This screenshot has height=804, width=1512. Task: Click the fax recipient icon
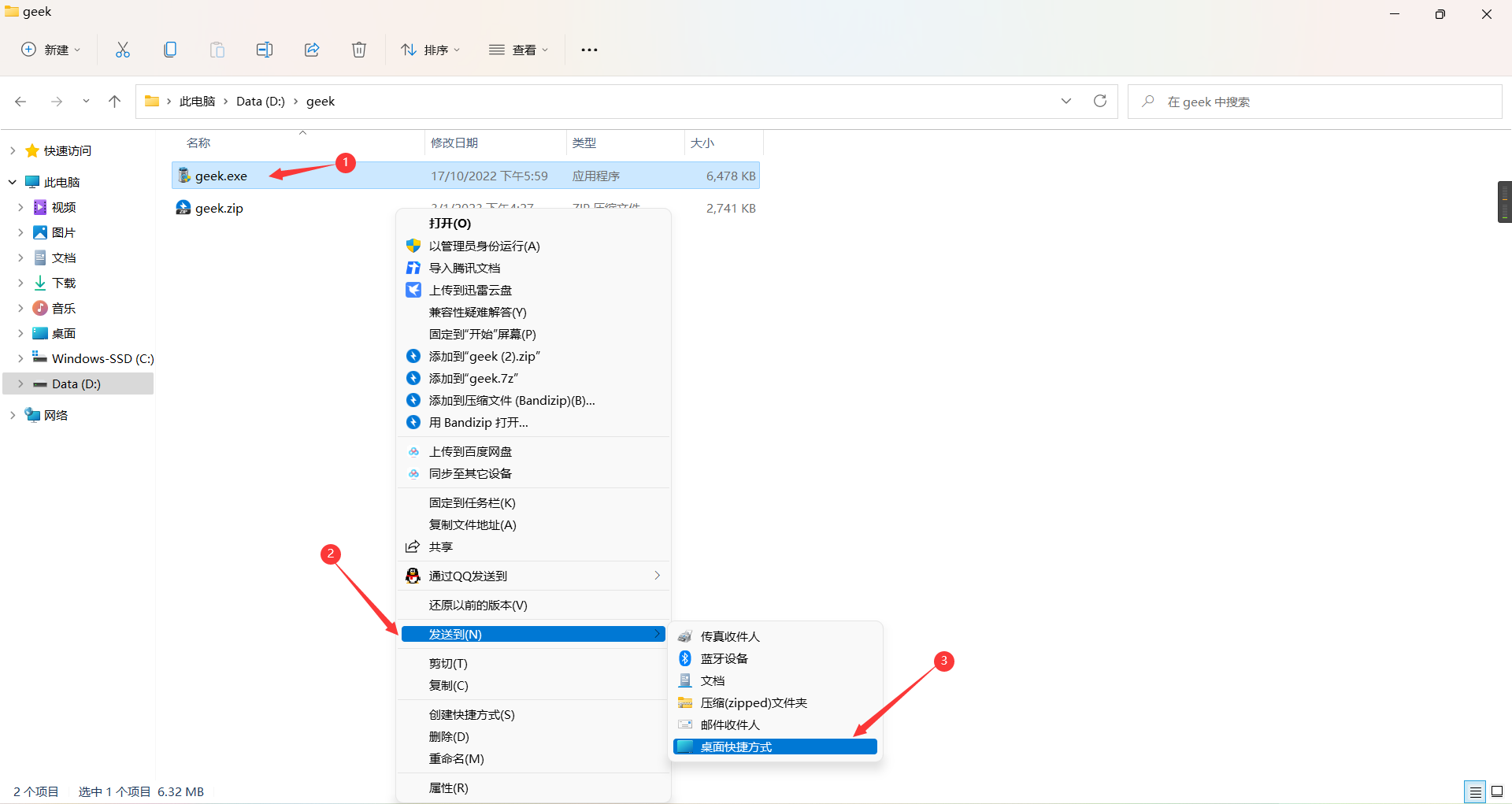coord(685,636)
